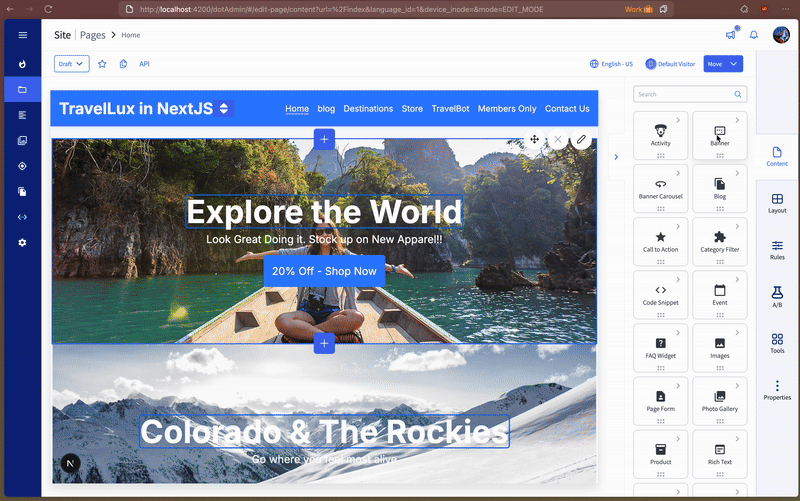Click the copy icon next to API
This screenshot has height=501, width=800.
(123, 64)
